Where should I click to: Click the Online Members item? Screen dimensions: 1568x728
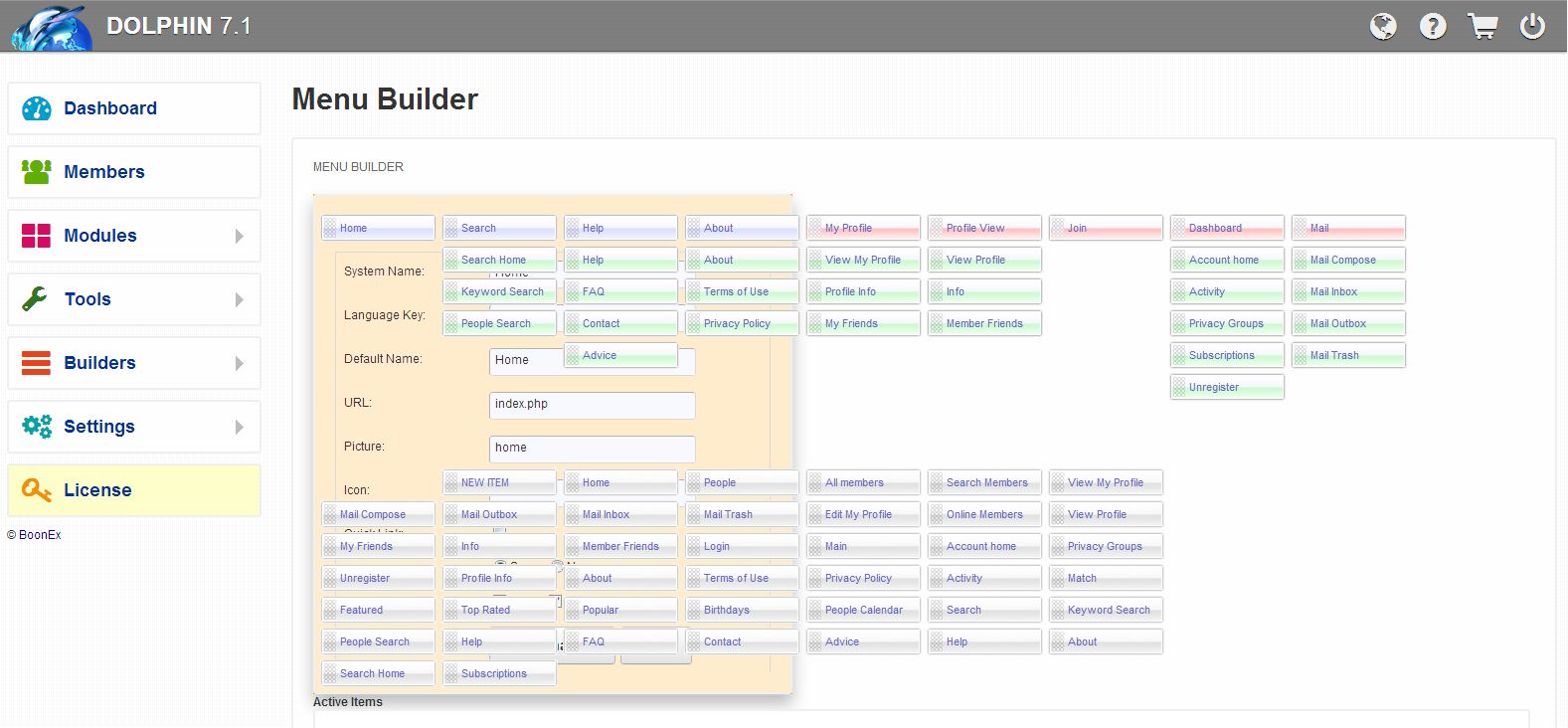[984, 514]
